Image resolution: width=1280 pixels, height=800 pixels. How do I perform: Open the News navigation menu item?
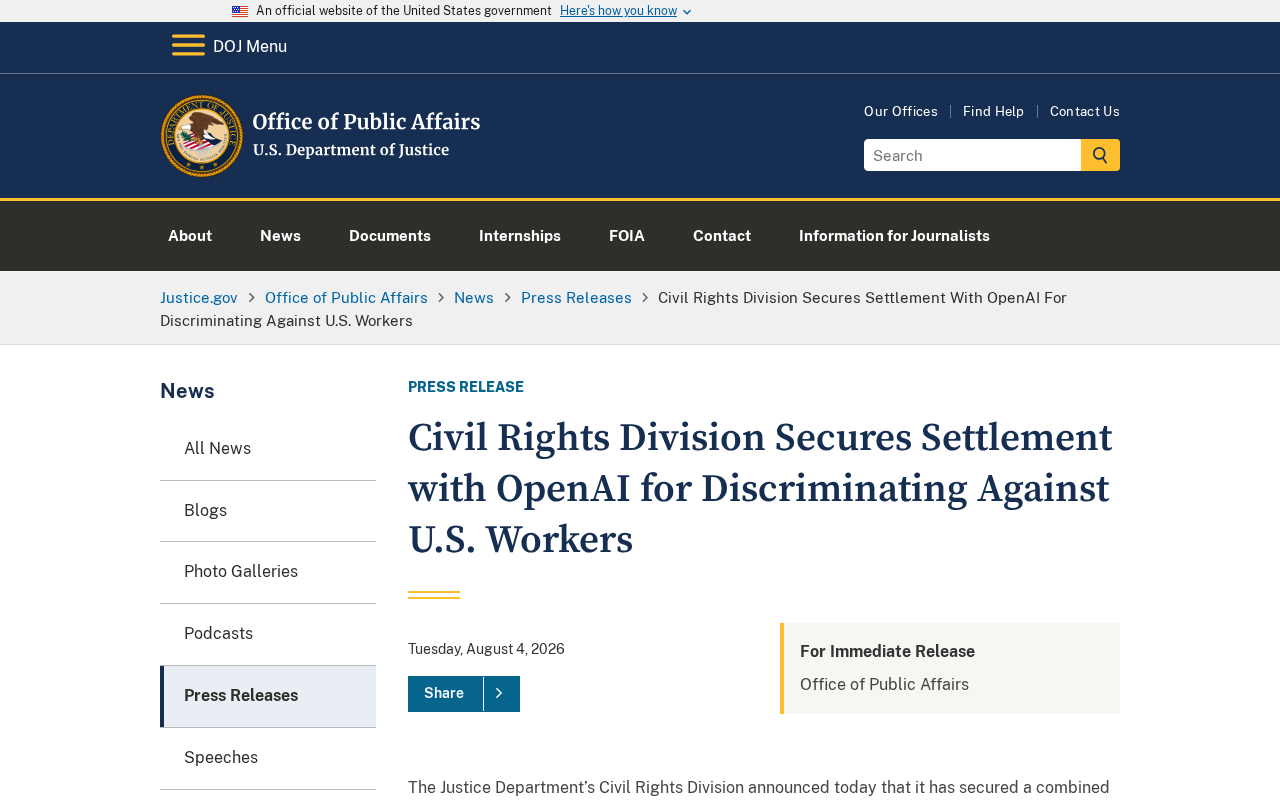(x=280, y=236)
